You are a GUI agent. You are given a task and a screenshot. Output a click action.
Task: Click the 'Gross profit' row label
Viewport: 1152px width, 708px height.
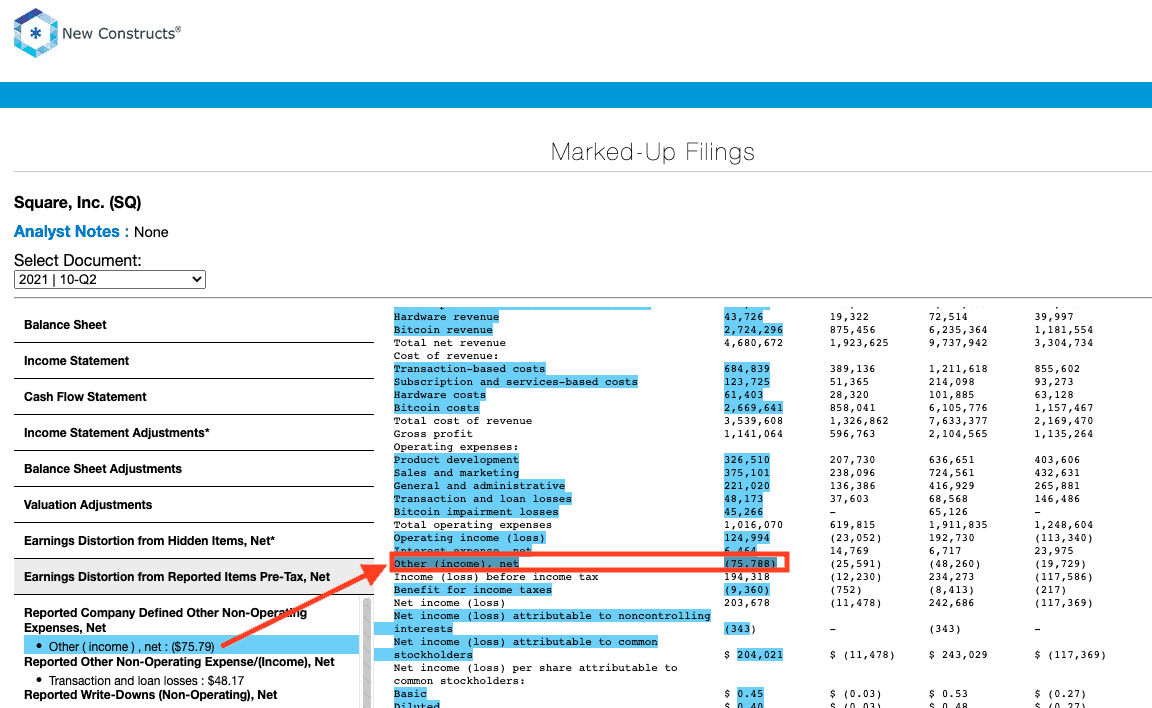(433, 434)
